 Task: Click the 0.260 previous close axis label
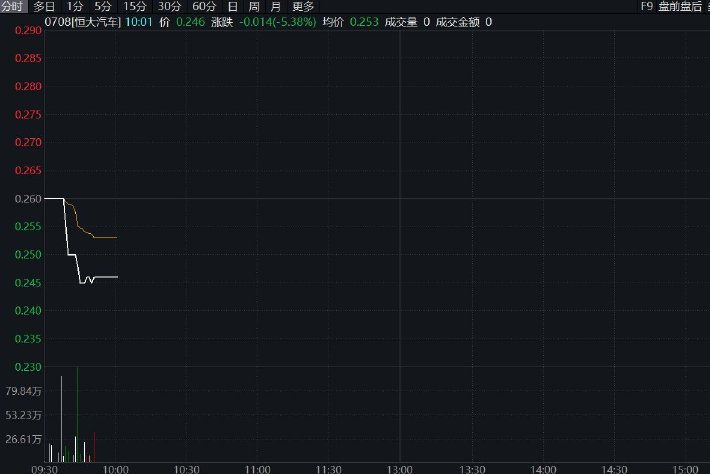point(28,199)
